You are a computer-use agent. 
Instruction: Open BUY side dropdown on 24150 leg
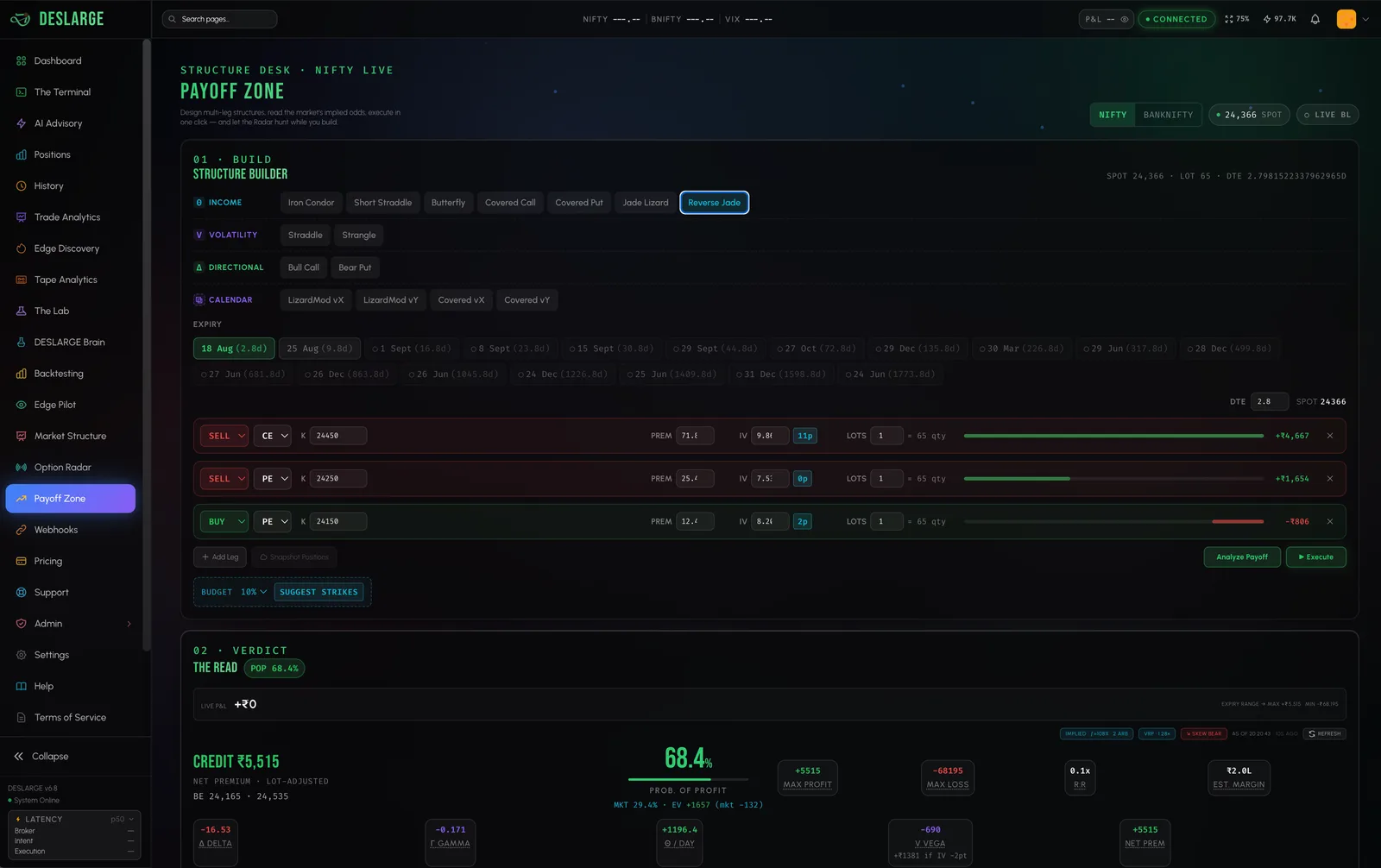coord(224,521)
